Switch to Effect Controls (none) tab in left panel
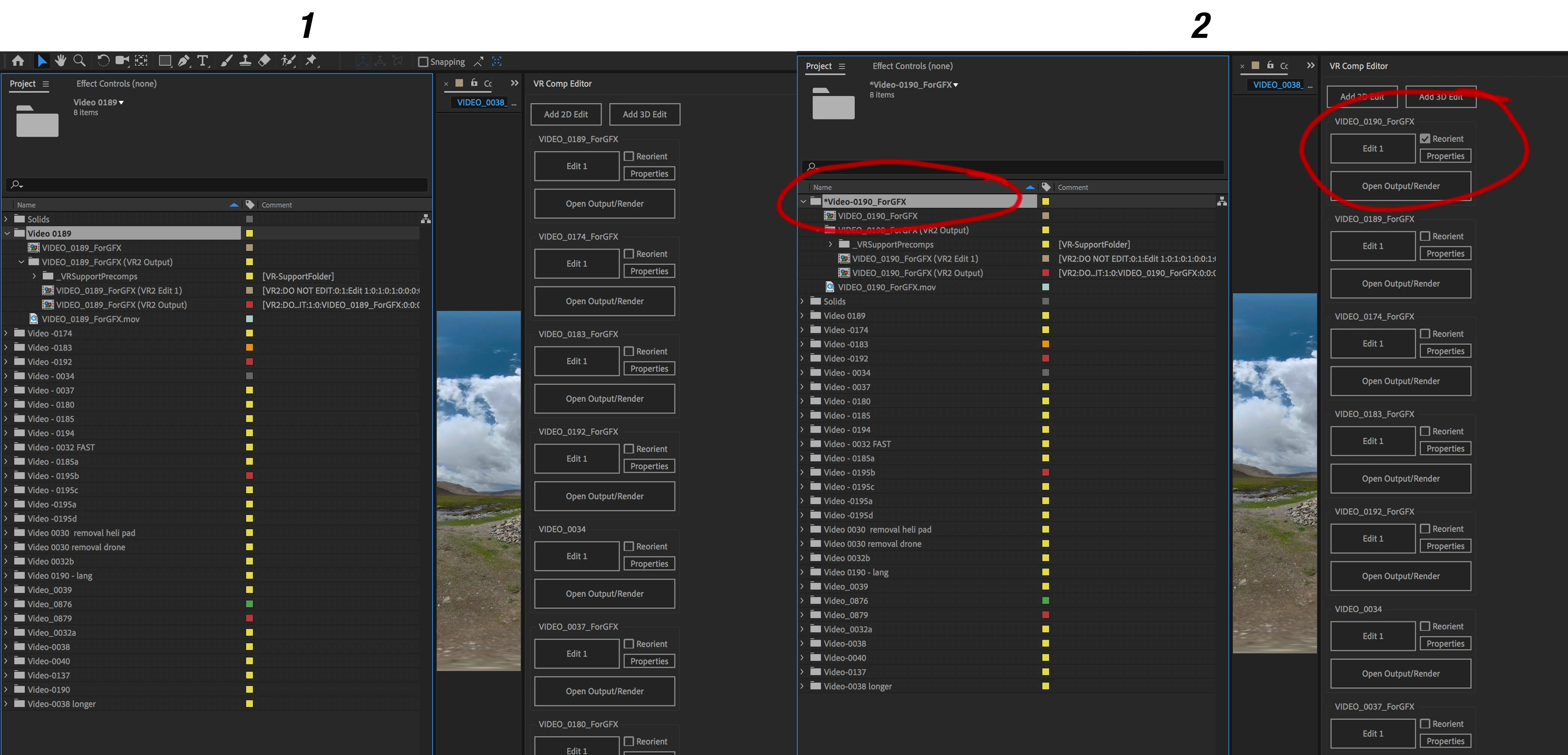 pyautogui.click(x=116, y=84)
